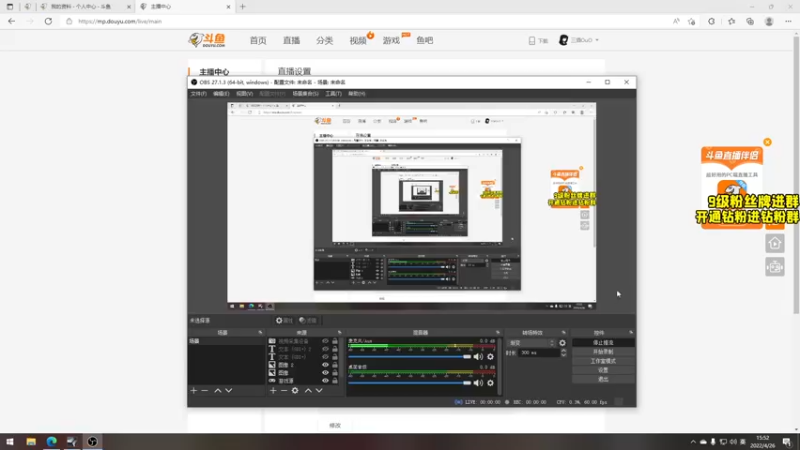Open Douyu 直播 navigation link
The width and height of the screenshot is (800, 450).
tap(291, 40)
